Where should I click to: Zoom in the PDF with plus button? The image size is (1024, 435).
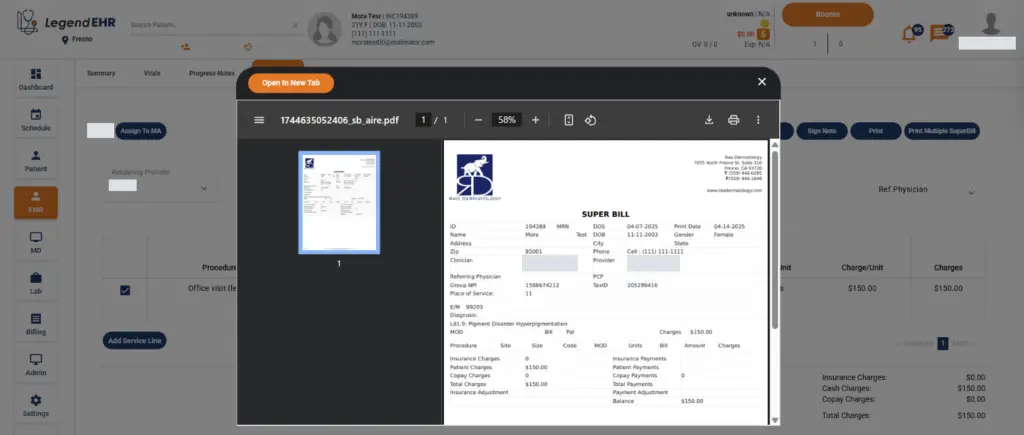click(535, 120)
